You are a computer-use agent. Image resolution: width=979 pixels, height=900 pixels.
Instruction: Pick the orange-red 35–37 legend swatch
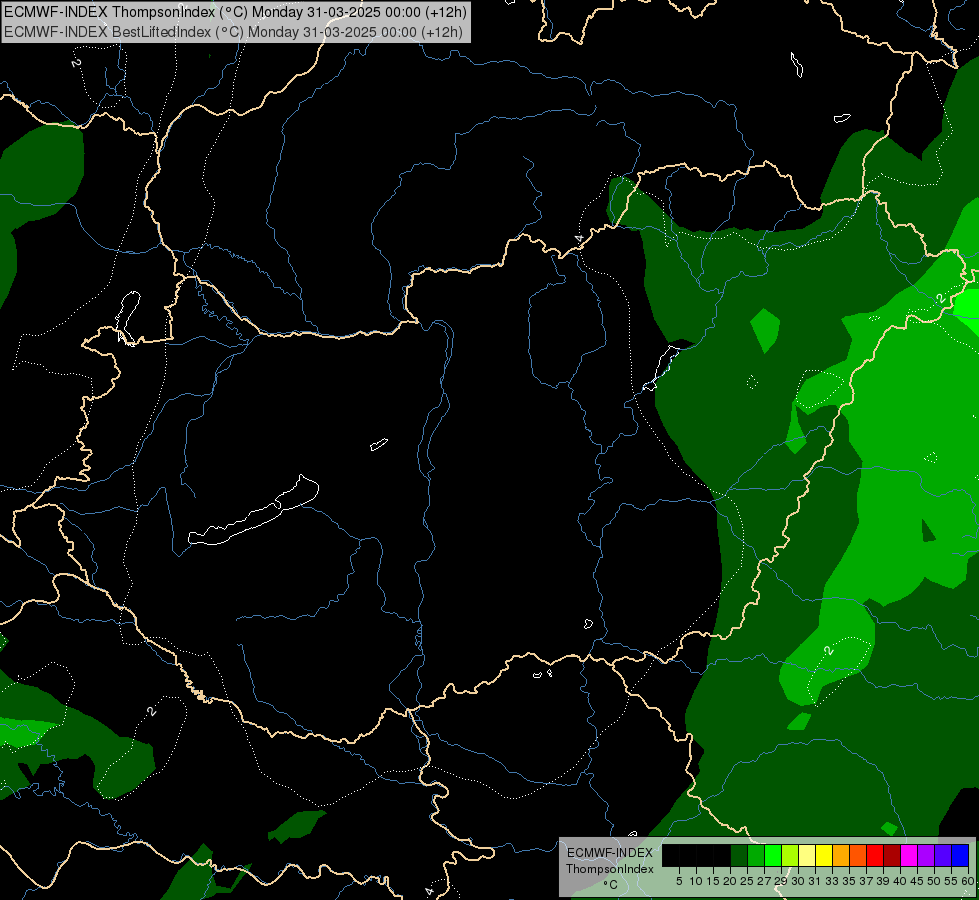858,855
